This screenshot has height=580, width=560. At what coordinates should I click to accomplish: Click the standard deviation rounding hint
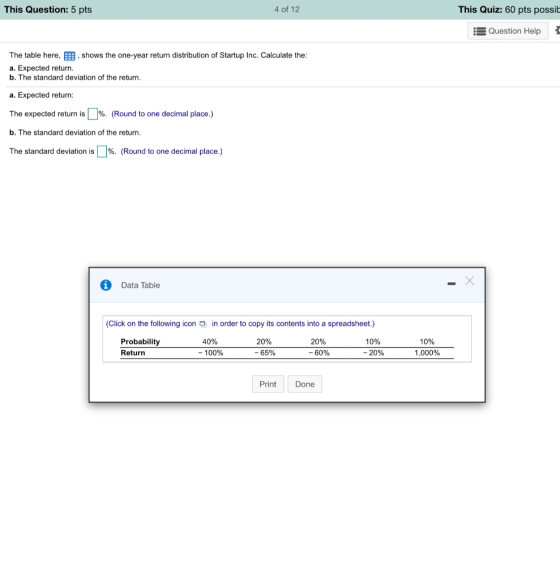[x=172, y=151]
